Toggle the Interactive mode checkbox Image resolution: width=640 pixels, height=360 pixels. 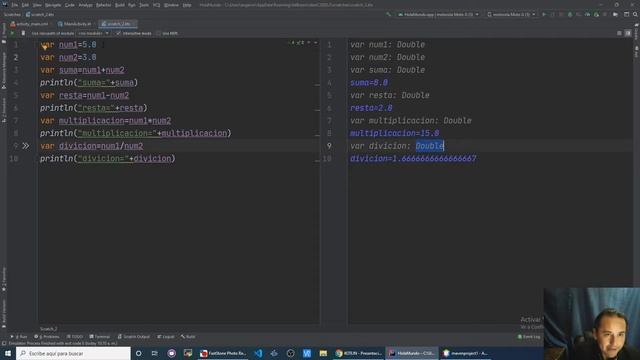pos(118,33)
